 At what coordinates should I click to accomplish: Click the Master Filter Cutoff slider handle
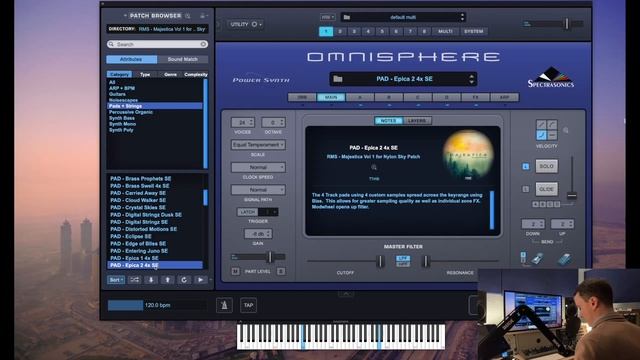(x=380, y=261)
